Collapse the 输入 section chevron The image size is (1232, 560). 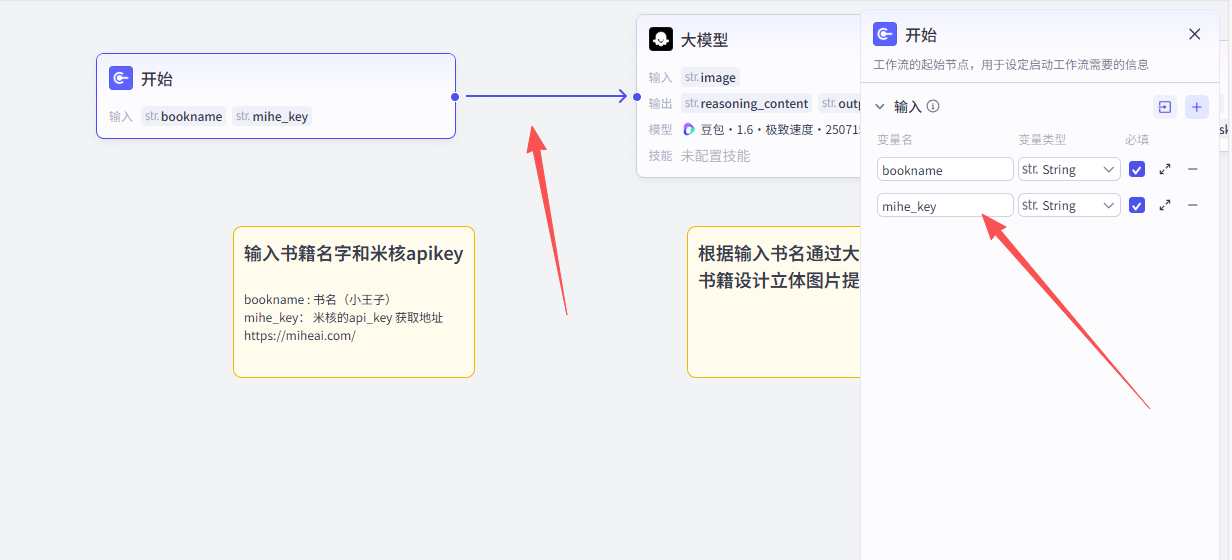pos(880,107)
